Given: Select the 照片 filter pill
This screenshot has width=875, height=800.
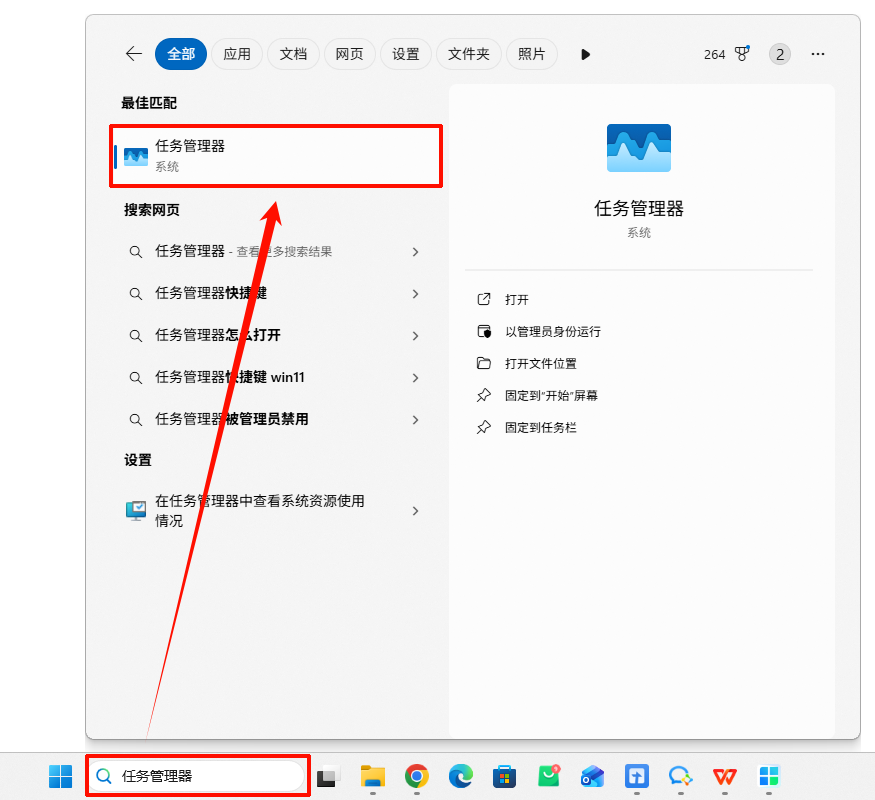Looking at the screenshot, I should pos(532,54).
